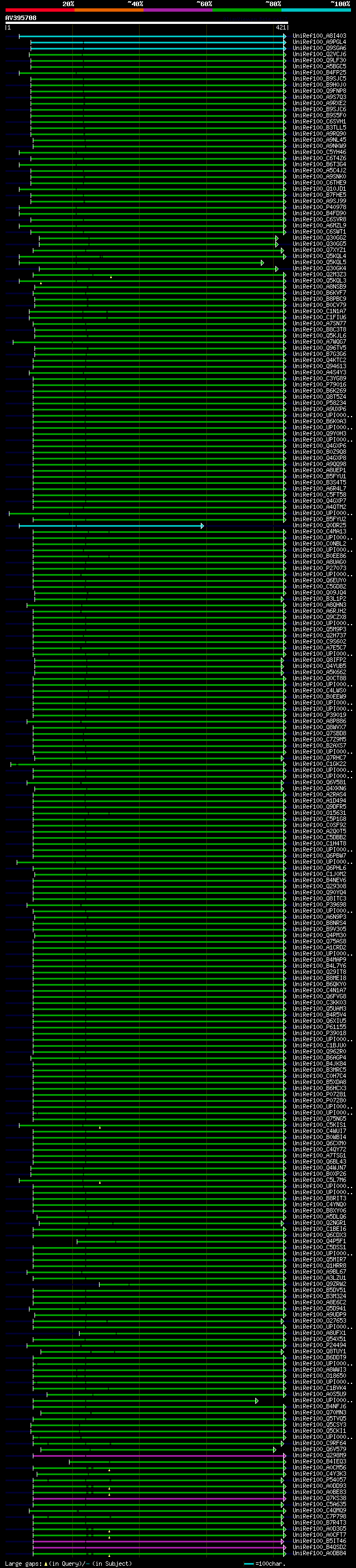Select the UniRef100_P79016 label
This screenshot has width=356, height=1568.
[319, 385]
